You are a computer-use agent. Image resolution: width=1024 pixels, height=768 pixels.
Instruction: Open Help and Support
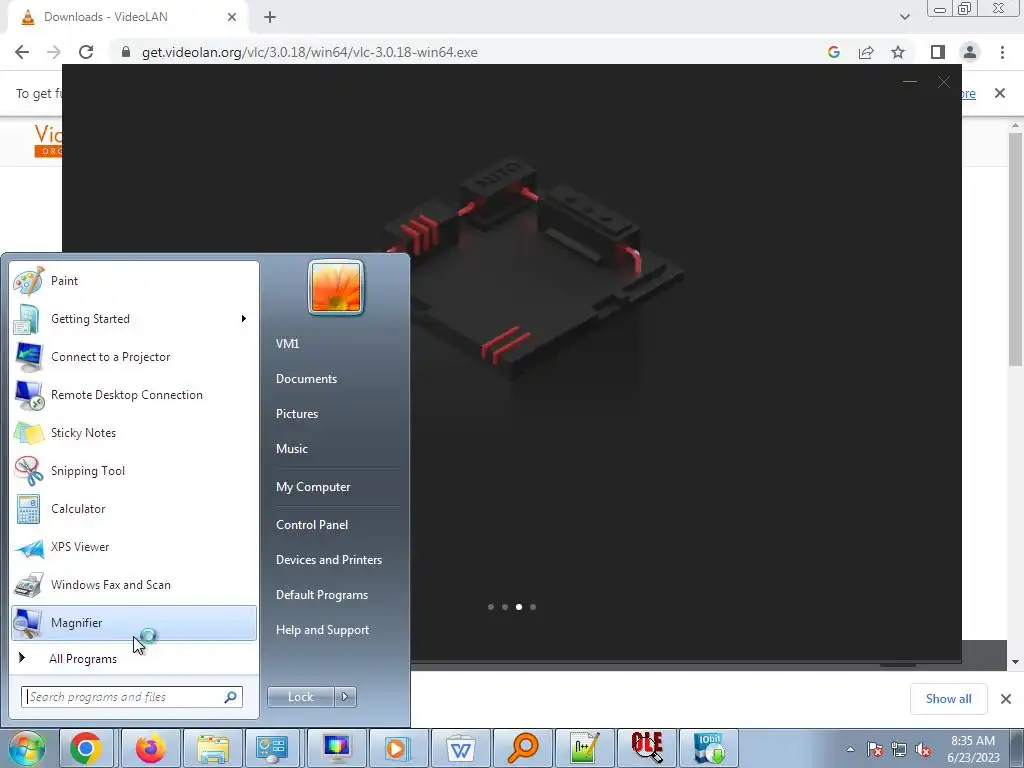pos(323,630)
